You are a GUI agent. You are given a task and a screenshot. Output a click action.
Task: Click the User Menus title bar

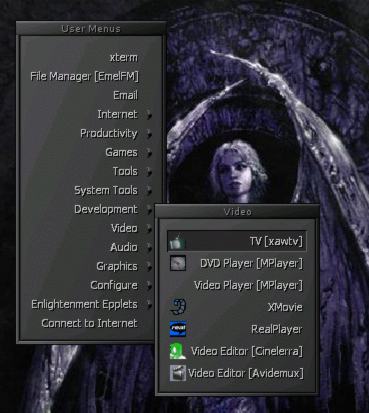[91, 29]
